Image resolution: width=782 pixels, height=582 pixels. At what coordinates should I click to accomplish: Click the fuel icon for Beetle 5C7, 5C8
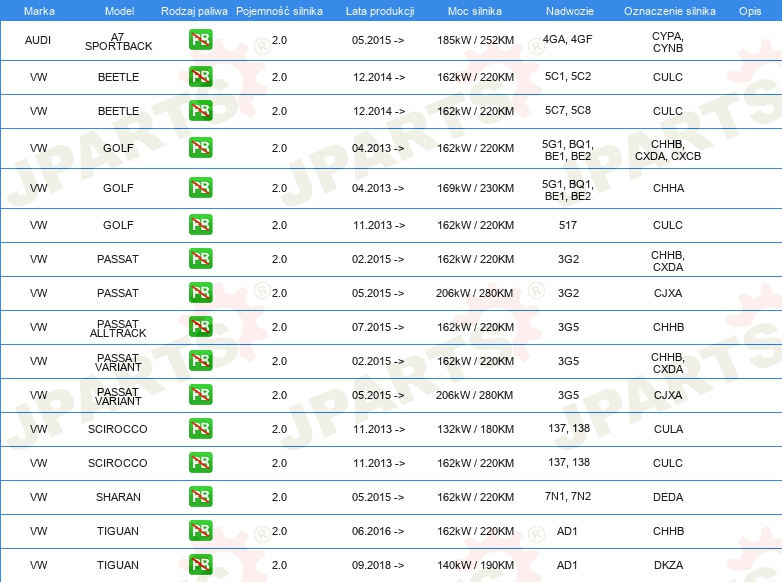pos(200,111)
